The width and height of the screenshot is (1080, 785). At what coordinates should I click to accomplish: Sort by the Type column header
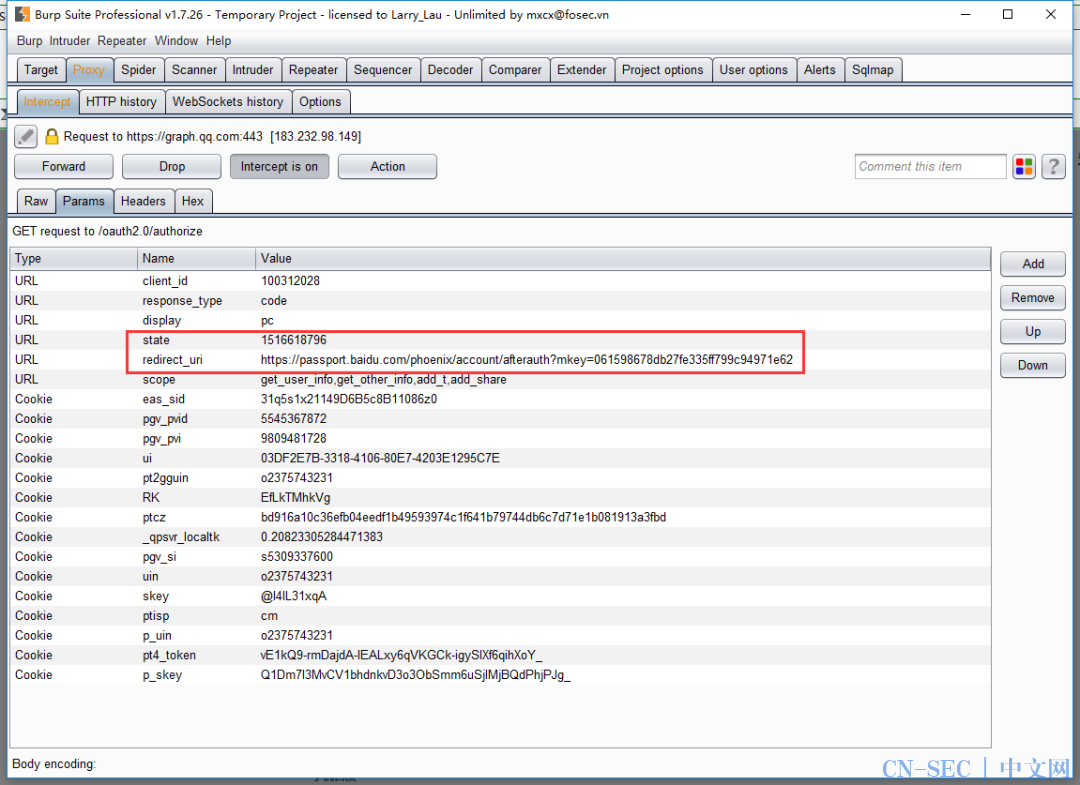(x=74, y=258)
